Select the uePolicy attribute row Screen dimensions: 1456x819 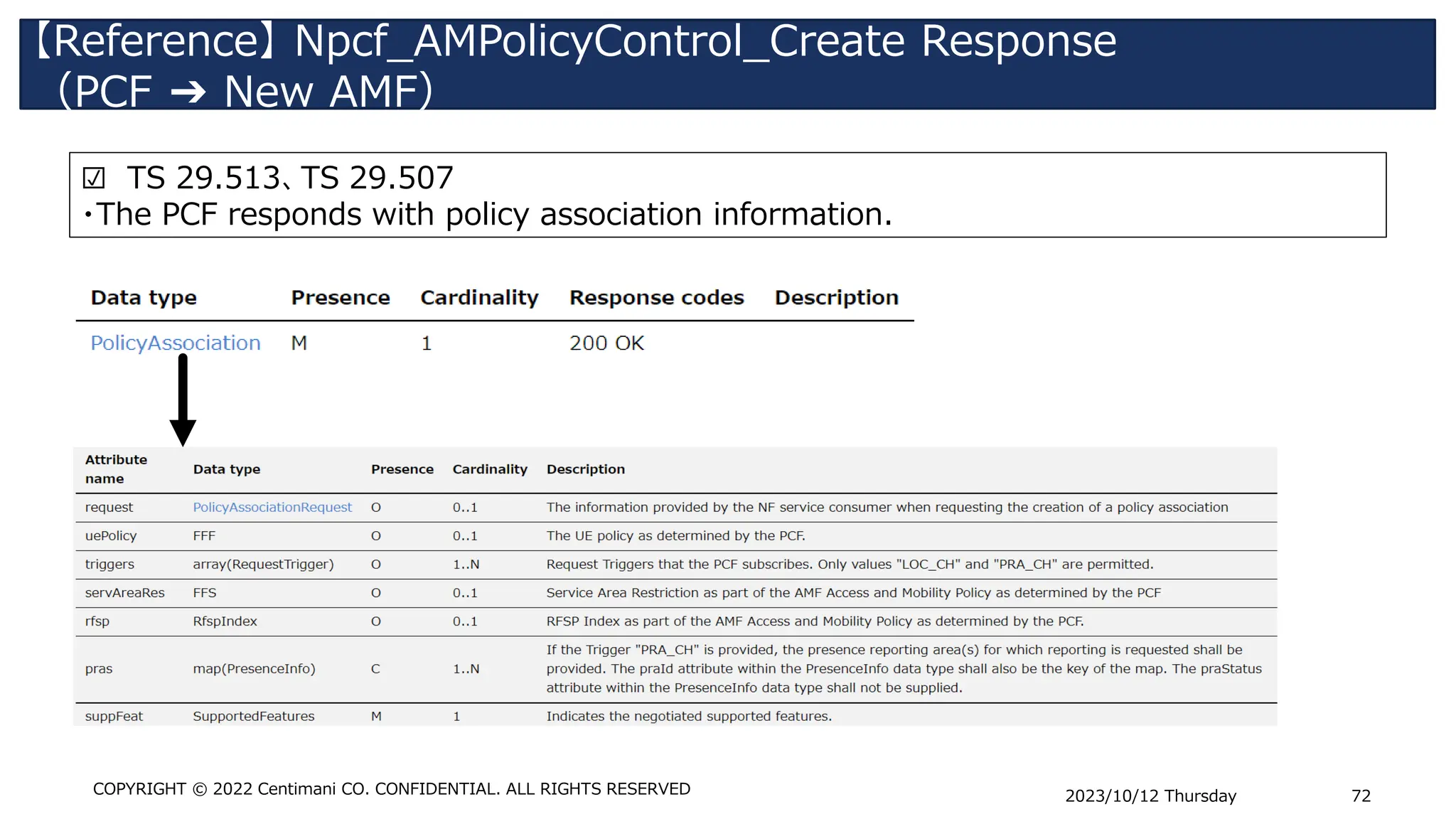[x=111, y=536]
